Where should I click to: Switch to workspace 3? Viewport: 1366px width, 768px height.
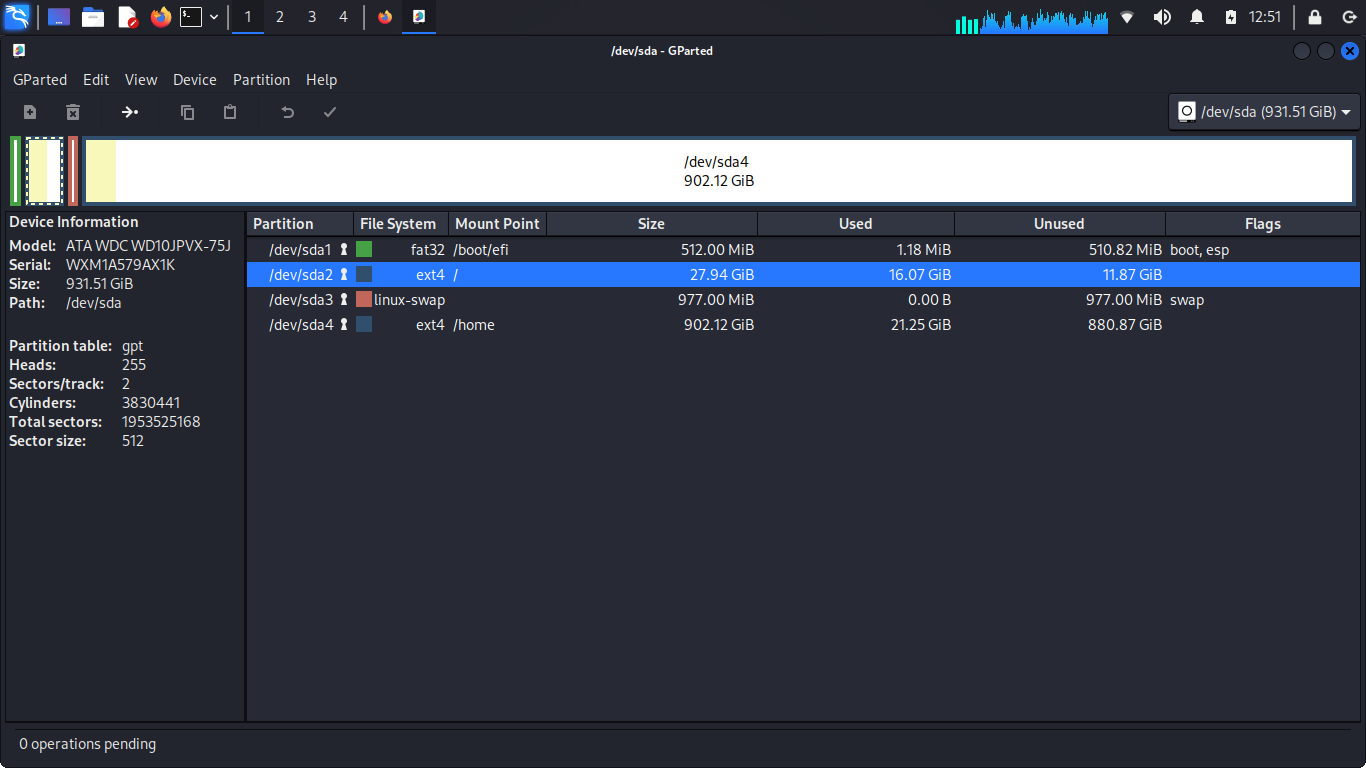312,17
